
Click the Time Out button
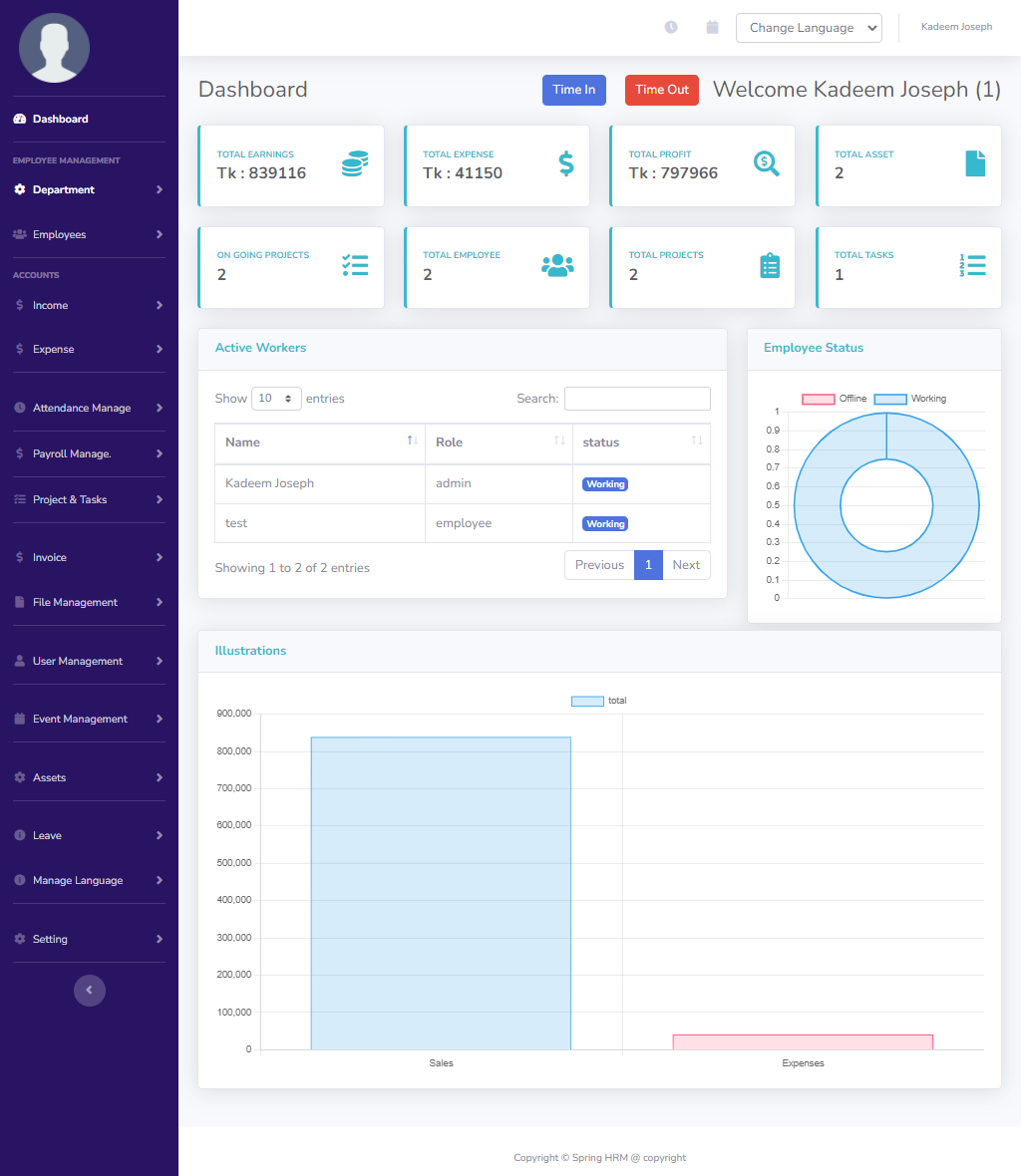pos(661,89)
